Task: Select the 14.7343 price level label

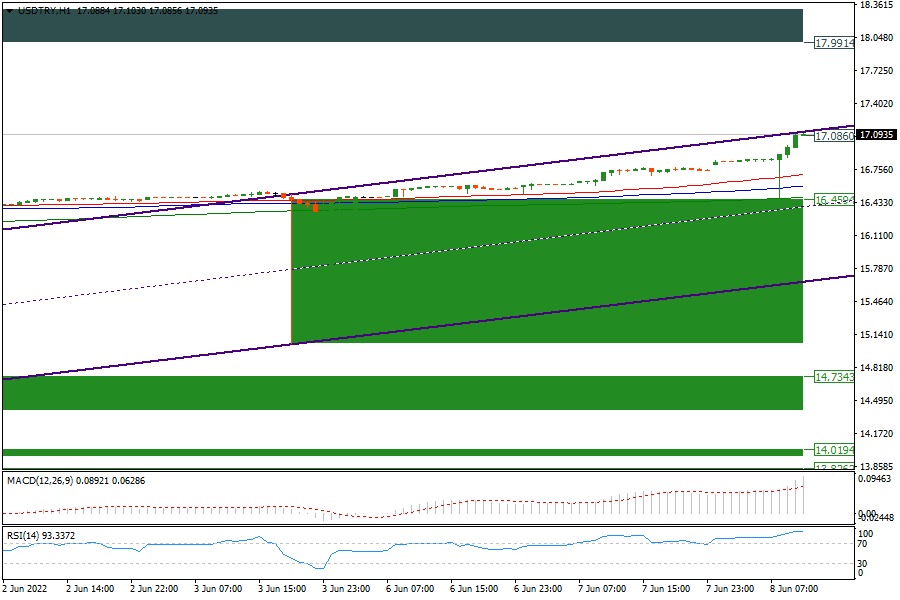Action: (x=833, y=377)
